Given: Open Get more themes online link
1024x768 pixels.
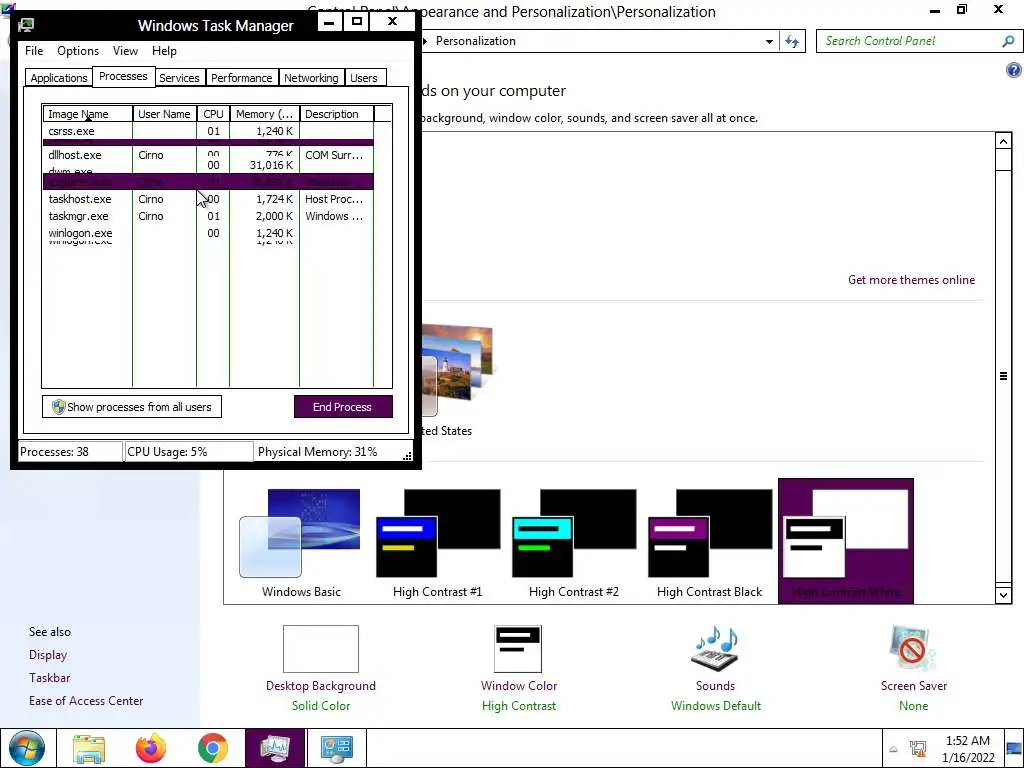Looking at the screenshot, I should pos(911,280).
